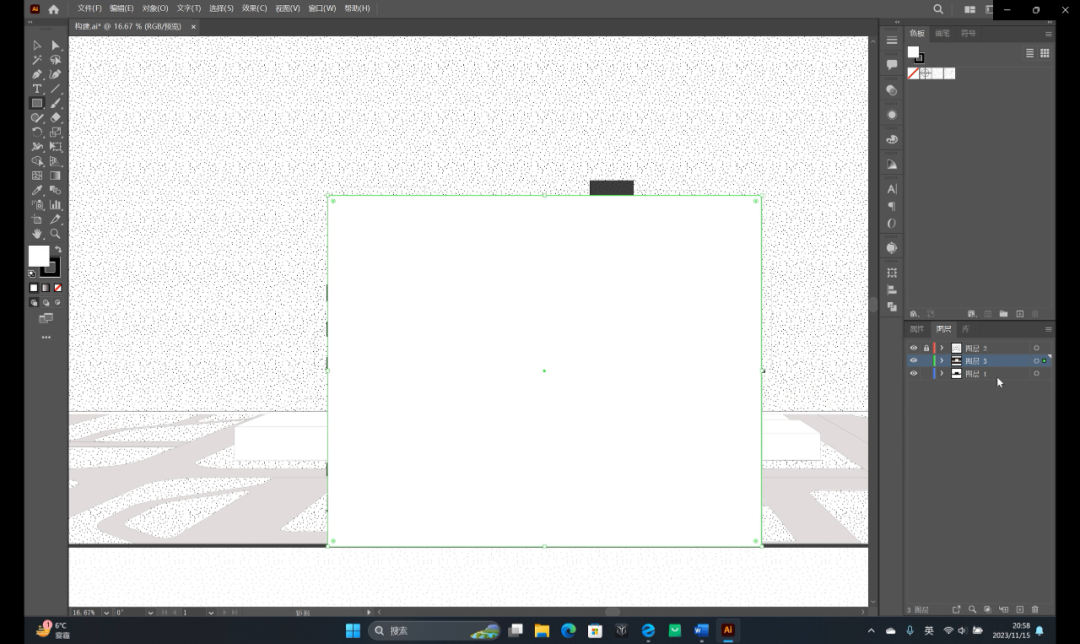Click the white fill color box in toolbar

[x=39, y=256]
